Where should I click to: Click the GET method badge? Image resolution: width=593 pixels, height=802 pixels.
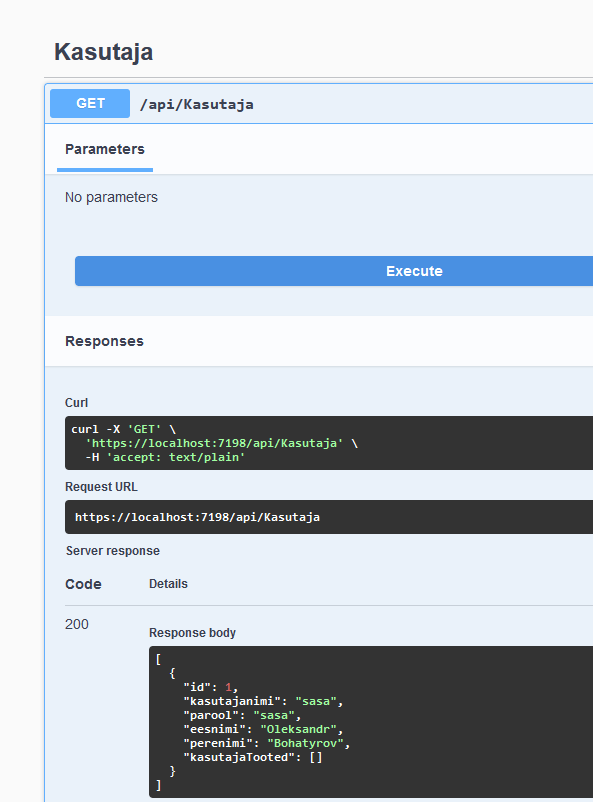coord(90,103)
